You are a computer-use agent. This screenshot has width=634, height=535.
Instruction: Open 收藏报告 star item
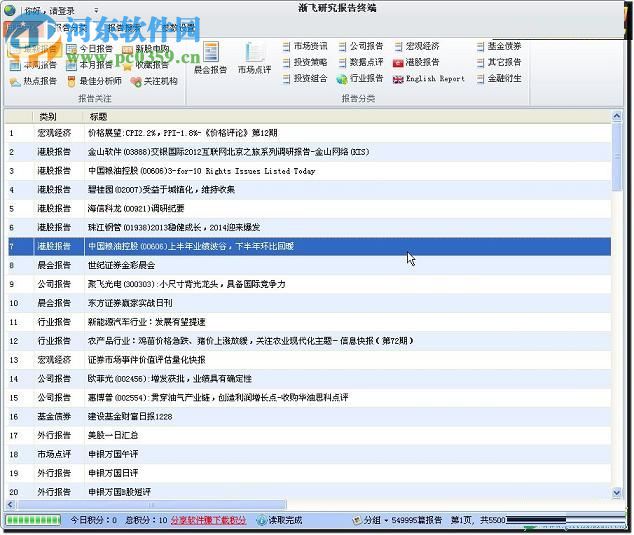(x=146, y=65)
